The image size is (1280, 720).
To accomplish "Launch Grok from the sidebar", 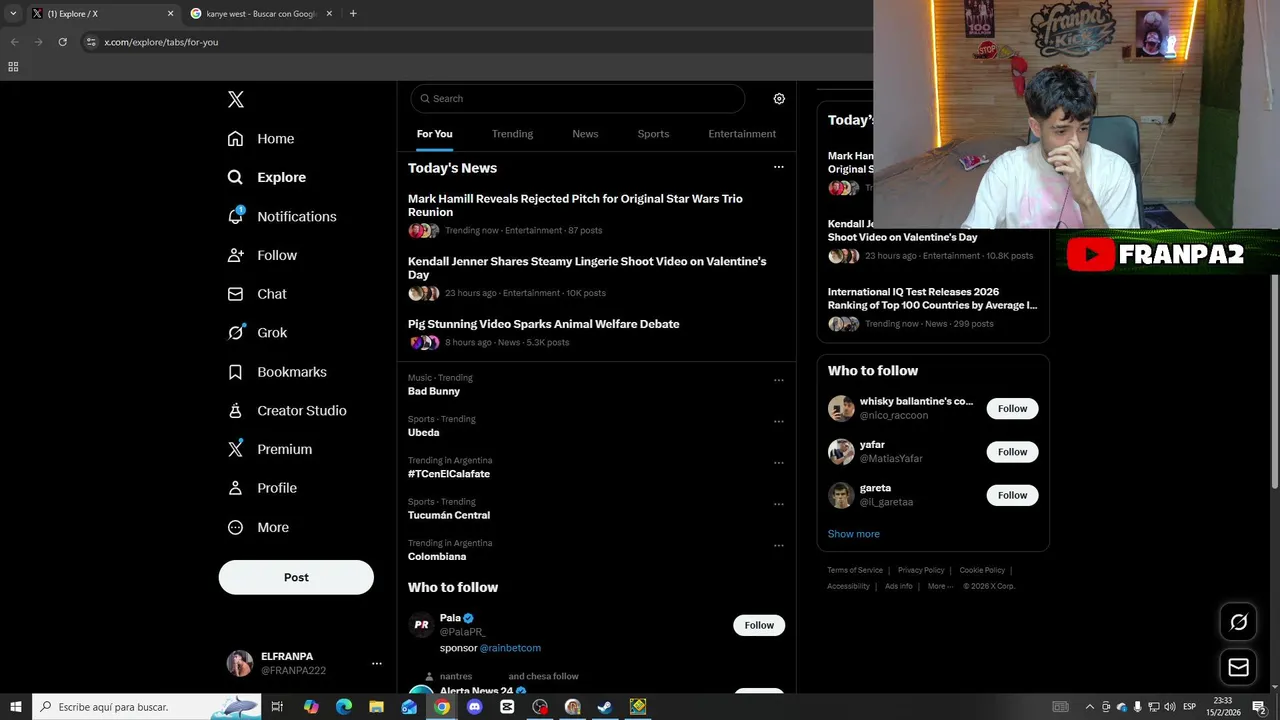I will pos(257,333).
